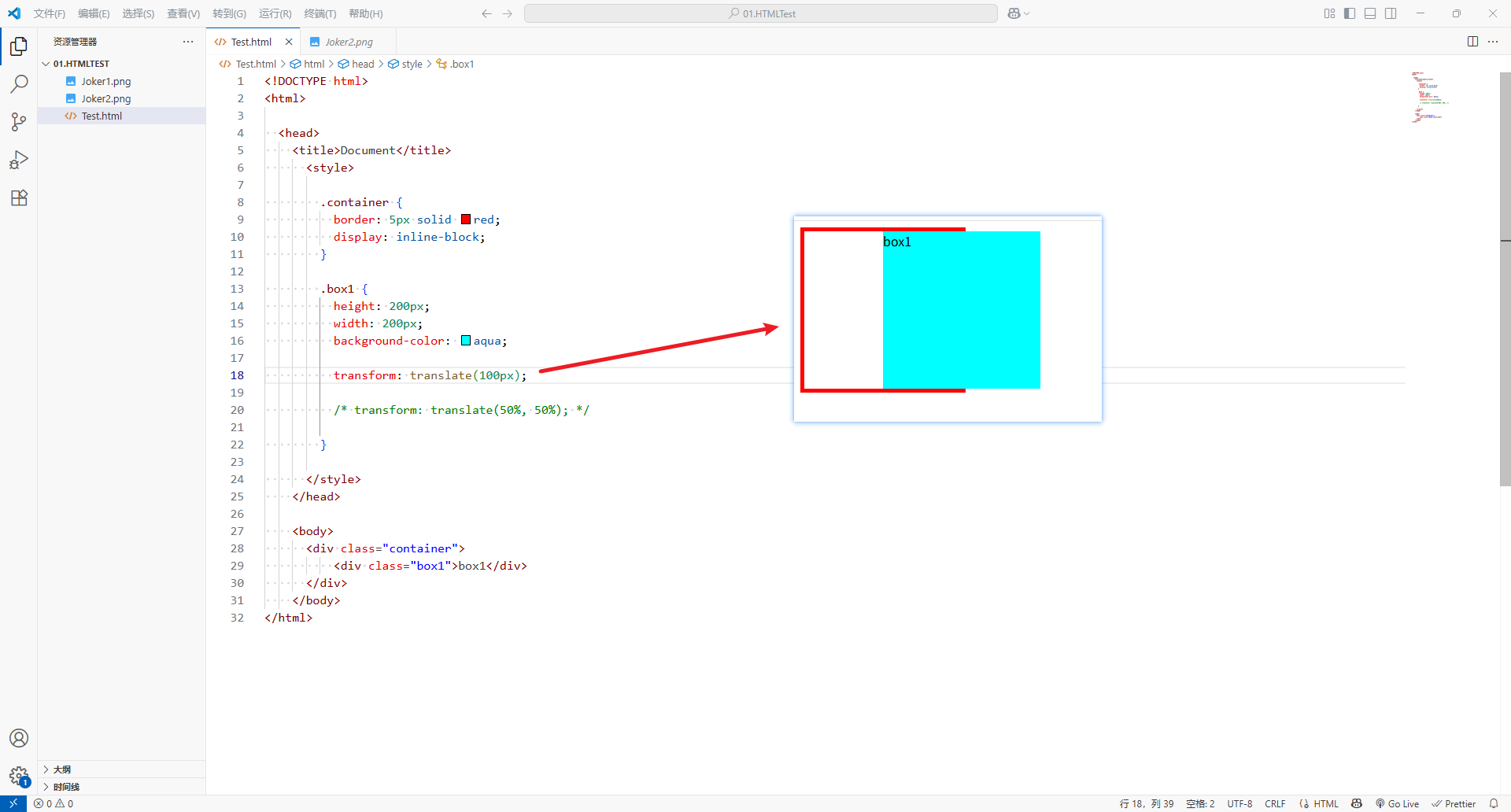Change encoding via UTF-8 status item
This screenshot has width=1511, height=812.
pos(1239,803)
